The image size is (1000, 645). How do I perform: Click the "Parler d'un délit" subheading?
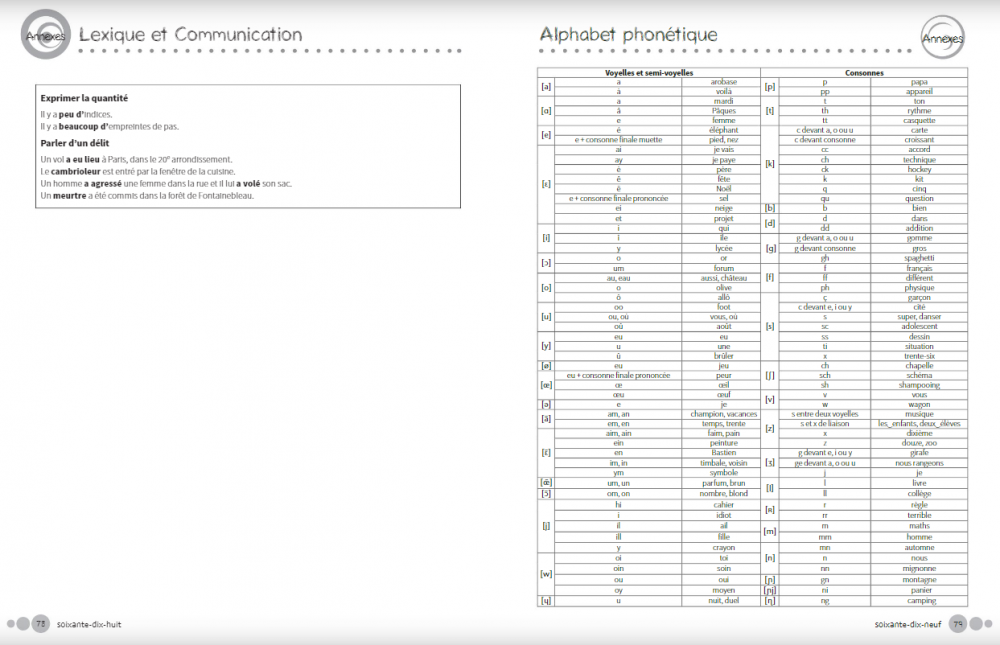(x=75, y=144)
